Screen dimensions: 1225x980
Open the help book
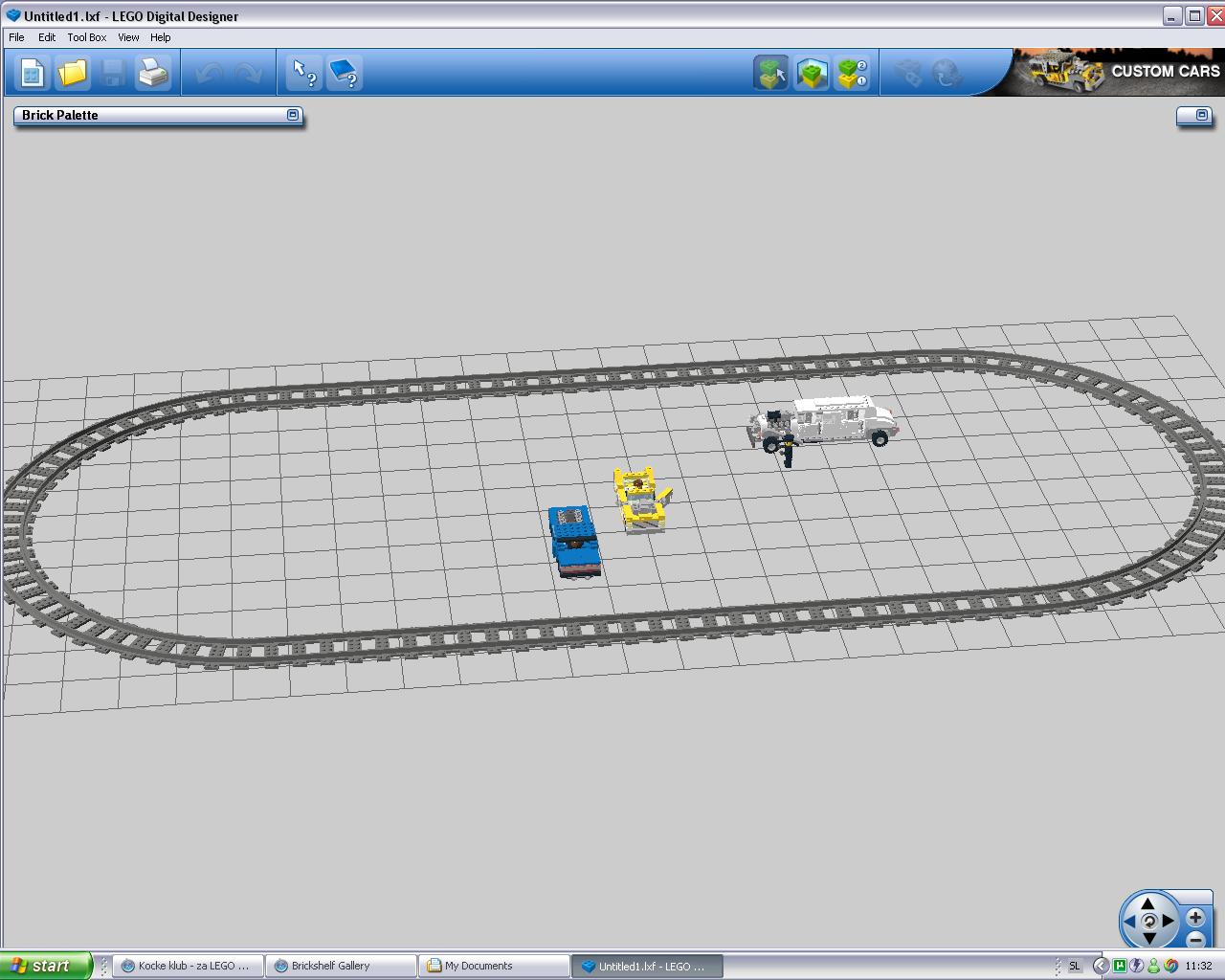(345, 73)
